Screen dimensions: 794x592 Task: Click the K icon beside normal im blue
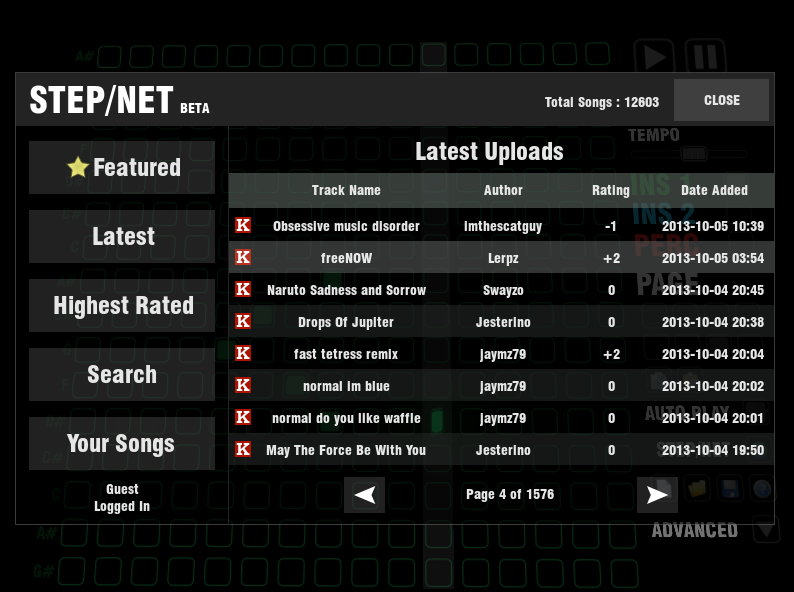pyautogui.click(x=243, y=385)
